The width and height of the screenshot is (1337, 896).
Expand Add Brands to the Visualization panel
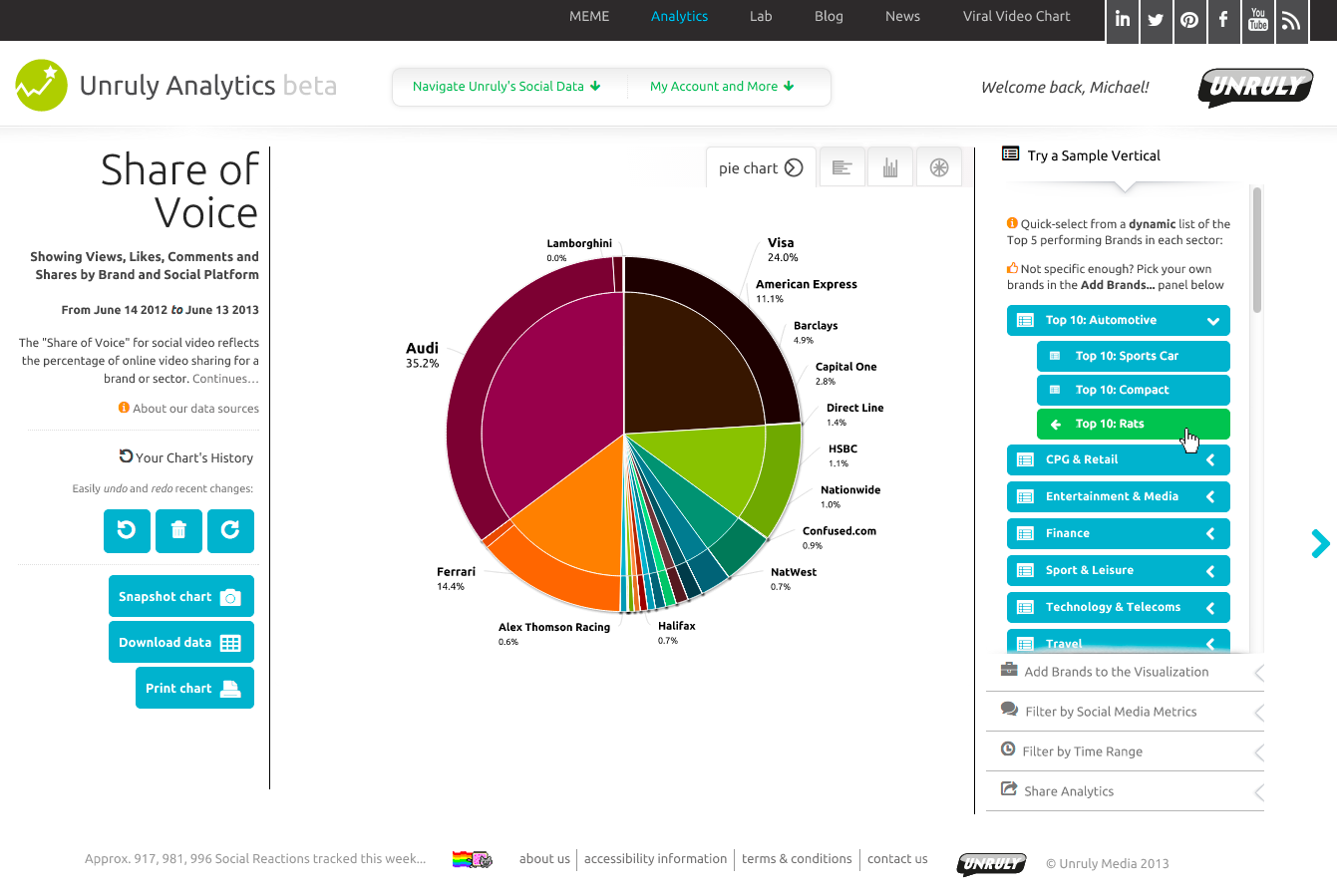tap(1125, 672)
